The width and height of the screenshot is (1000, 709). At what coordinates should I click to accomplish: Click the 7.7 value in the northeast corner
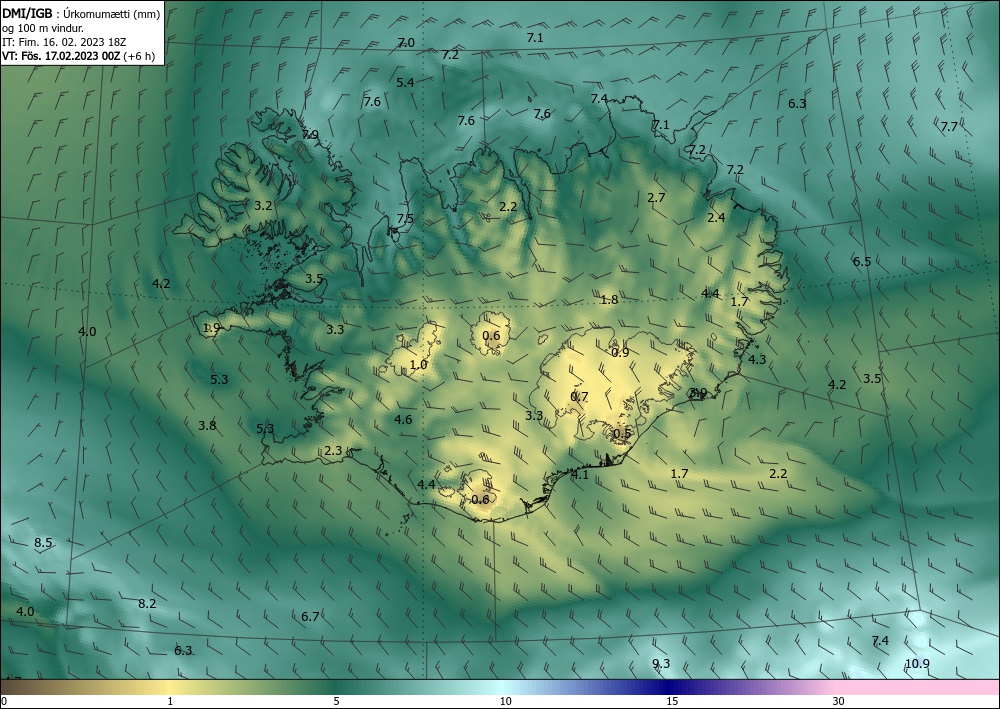tap(949, 126)
